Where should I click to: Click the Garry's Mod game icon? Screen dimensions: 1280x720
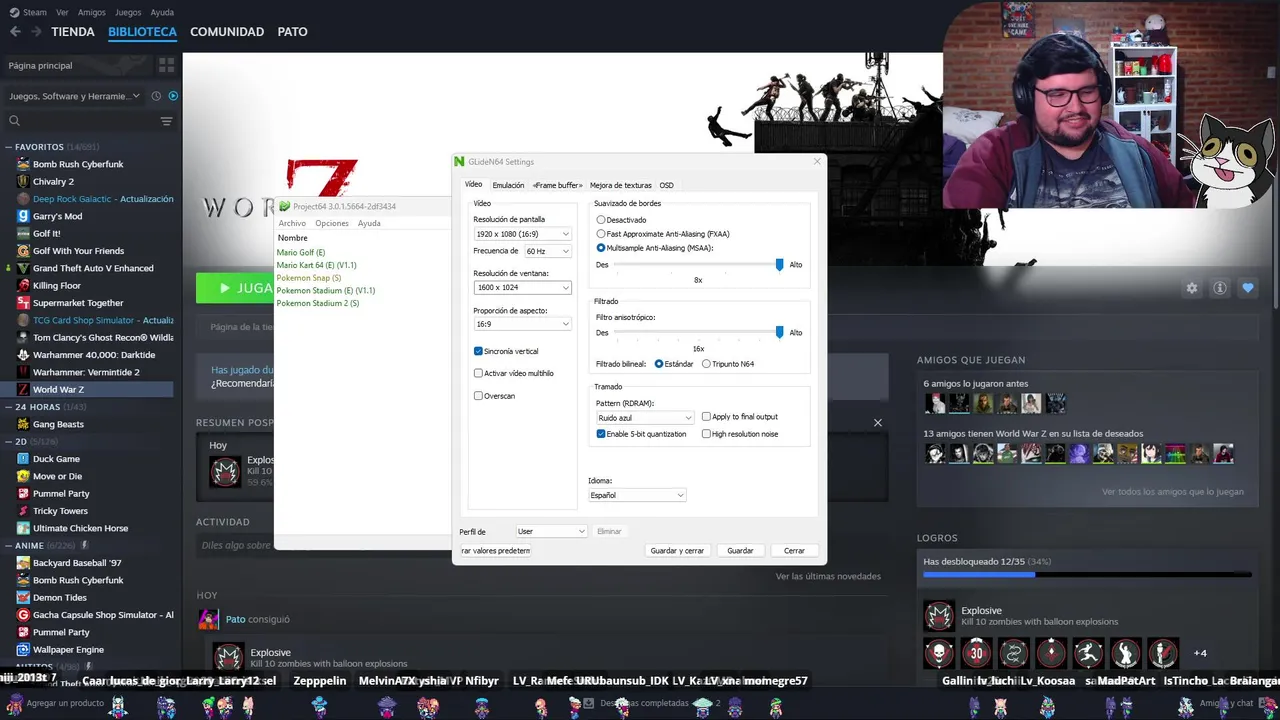point(23,216)
